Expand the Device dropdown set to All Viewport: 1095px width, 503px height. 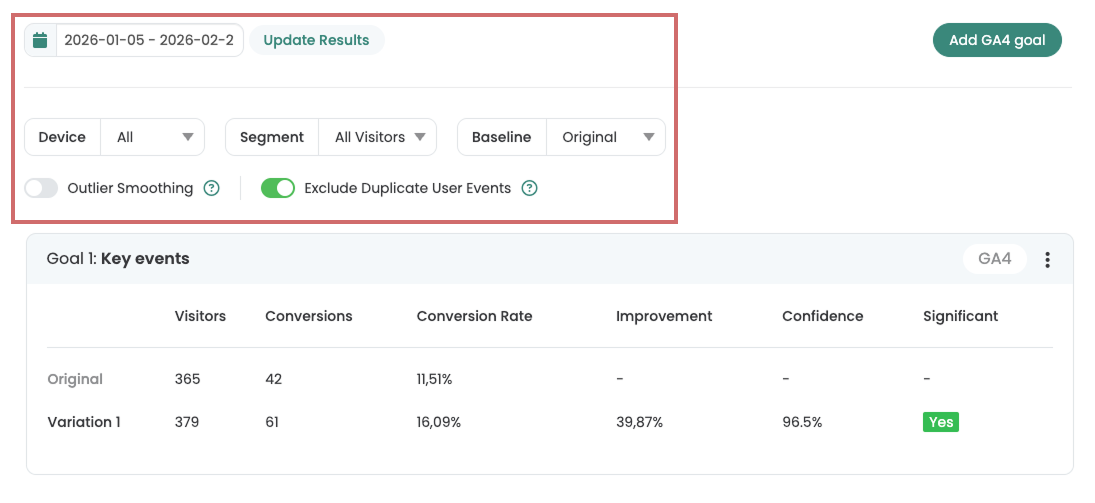pos(153,137)
